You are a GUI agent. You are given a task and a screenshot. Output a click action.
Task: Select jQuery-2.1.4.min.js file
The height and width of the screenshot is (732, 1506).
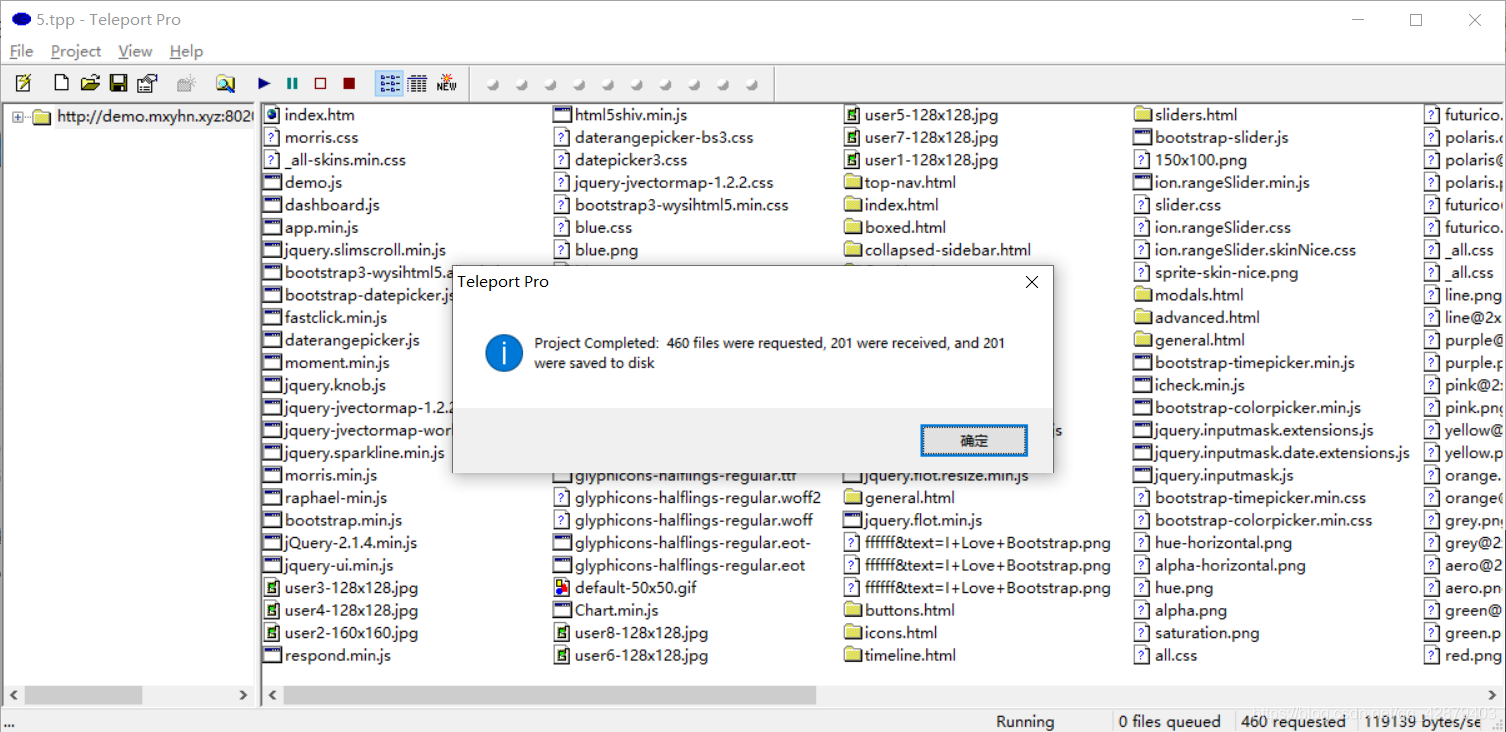(340, 543)
